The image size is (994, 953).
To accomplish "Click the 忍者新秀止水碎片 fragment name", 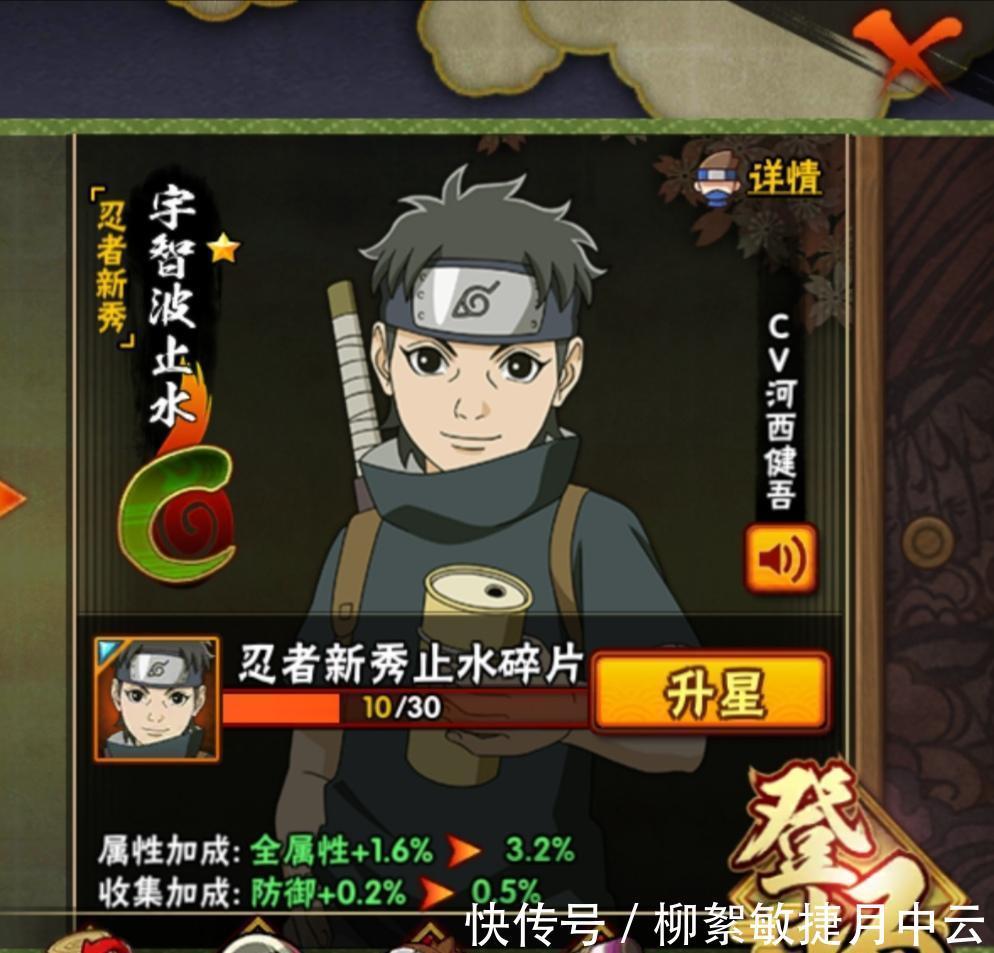I will point(410,665).
